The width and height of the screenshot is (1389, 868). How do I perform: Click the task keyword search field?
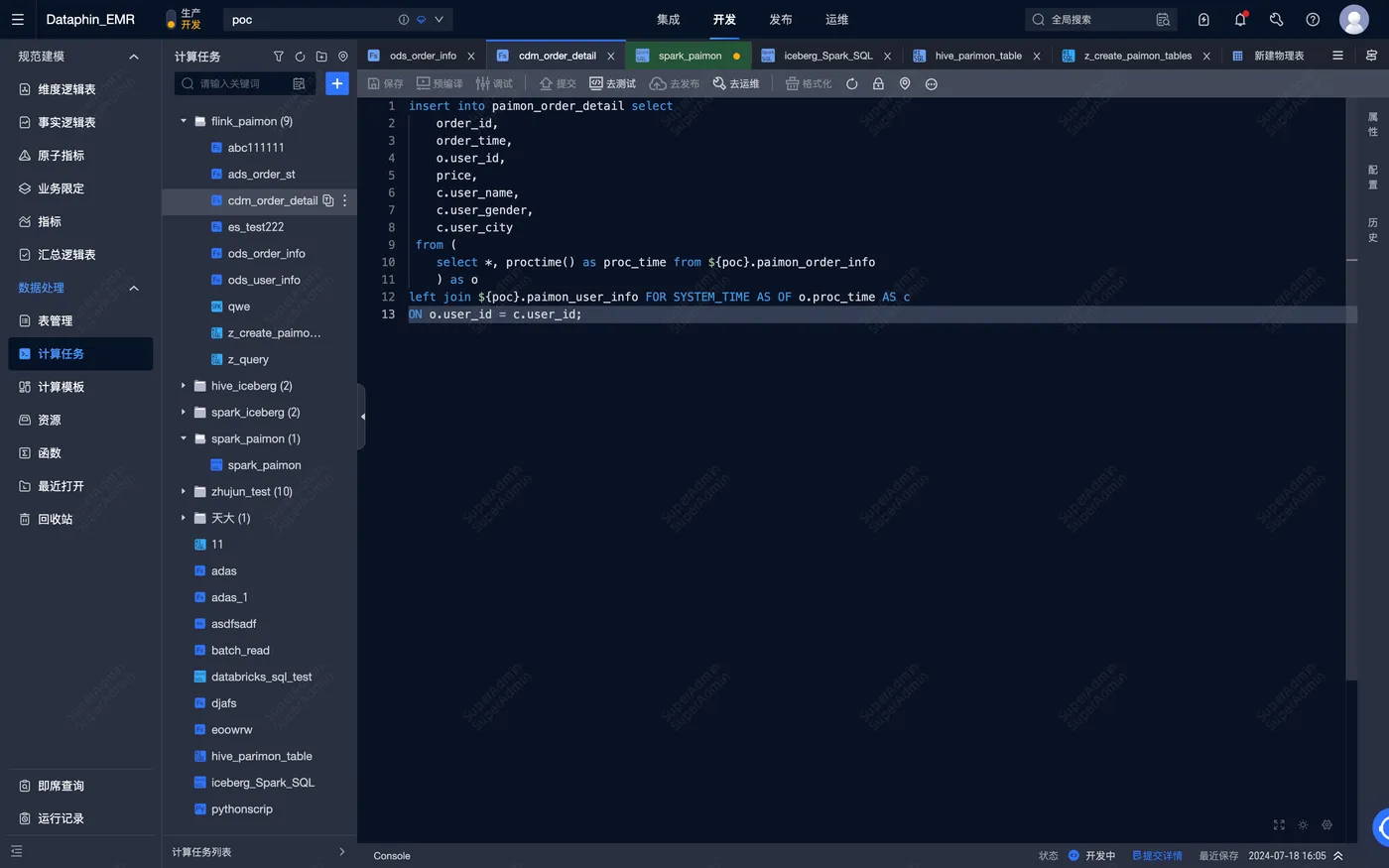point(245,84)
